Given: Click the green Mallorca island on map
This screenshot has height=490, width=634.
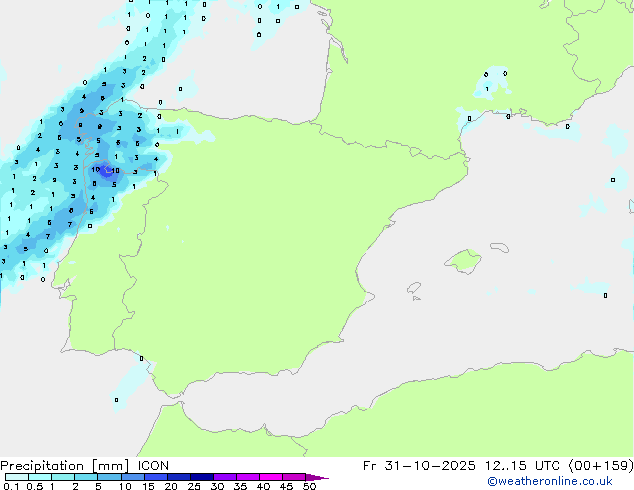Looking at the screenshot, I should pos(463,261).
